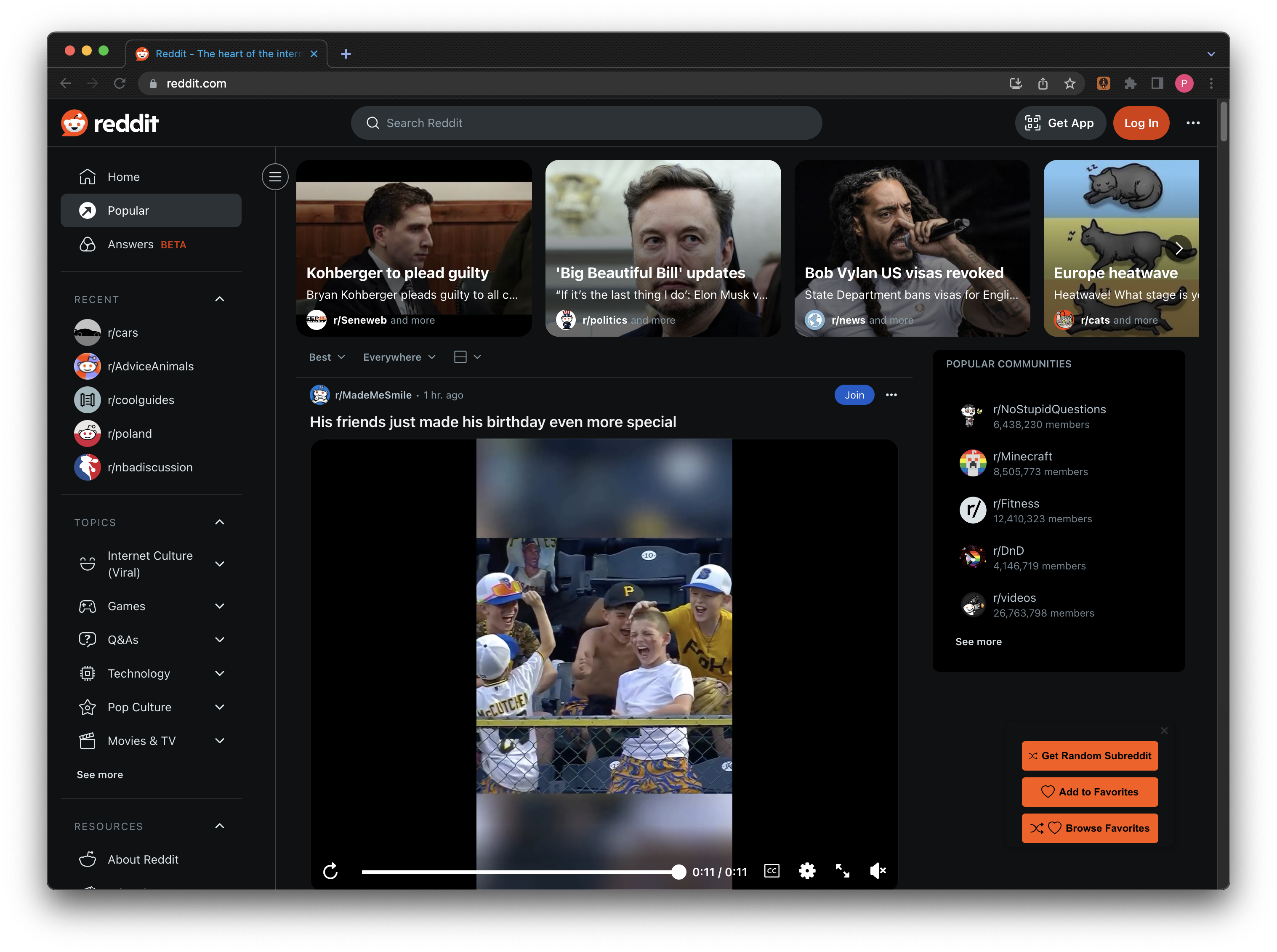Bookmark this page with star icon
The image size is (1277, 952).
coord(1069,84)
